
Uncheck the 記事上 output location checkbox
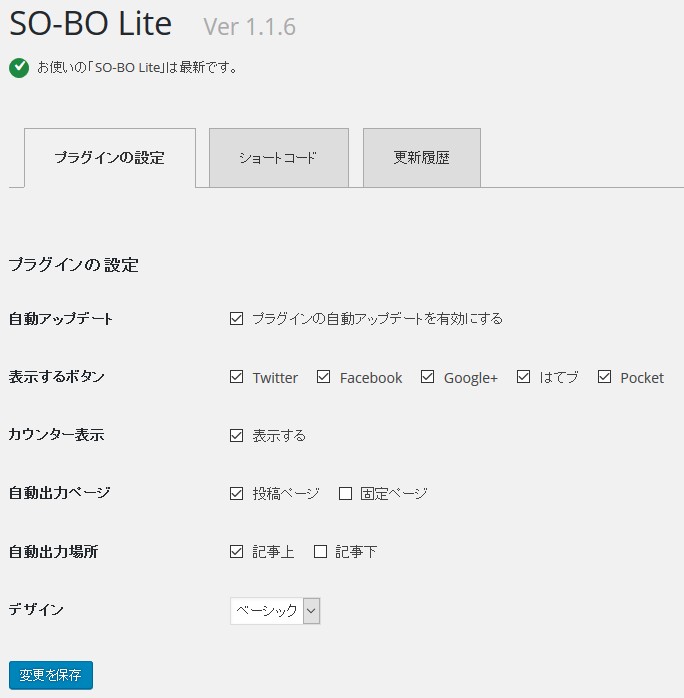coord(237,551)
